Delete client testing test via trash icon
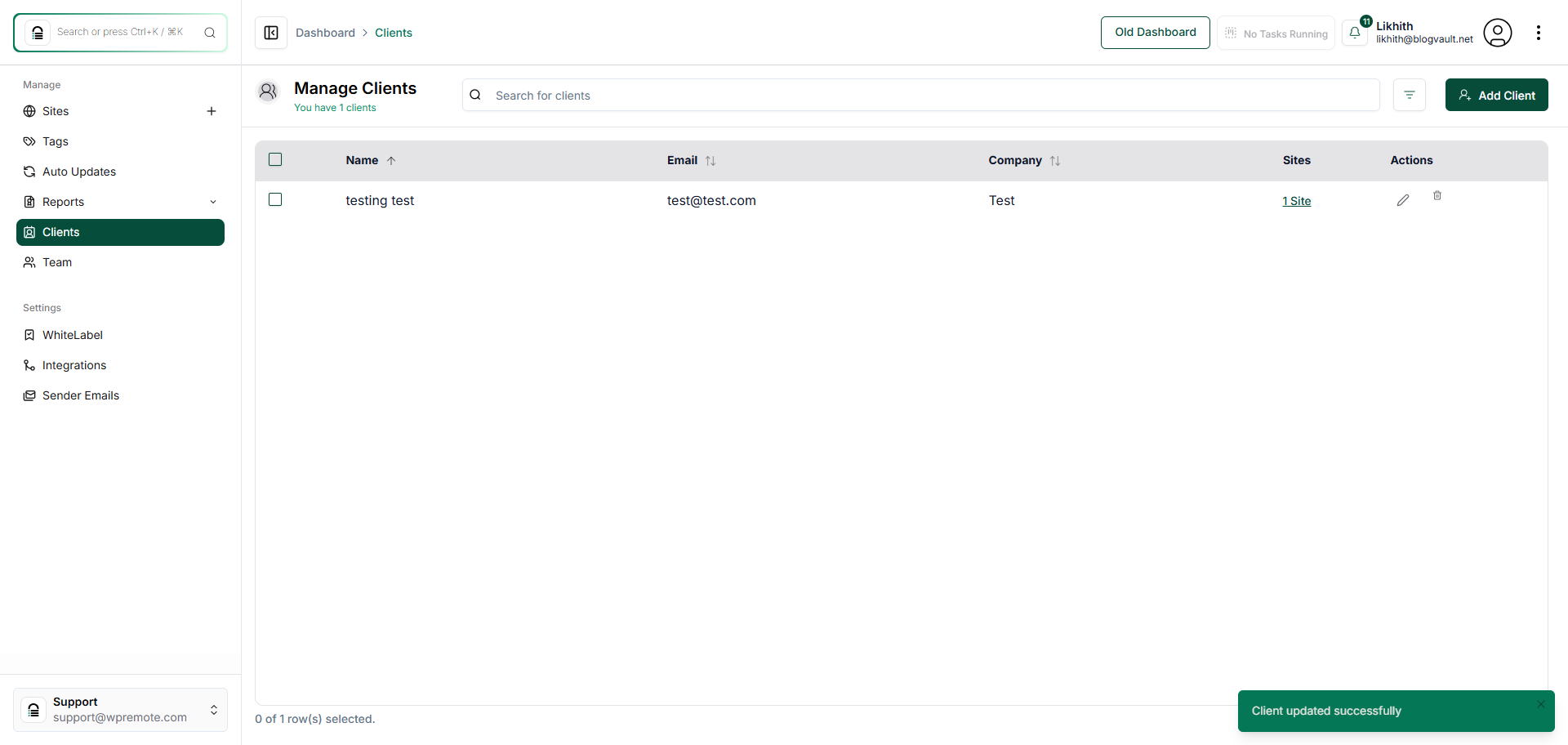The width and height of the screenshot is (1568, 745). tap(1437, 195)
